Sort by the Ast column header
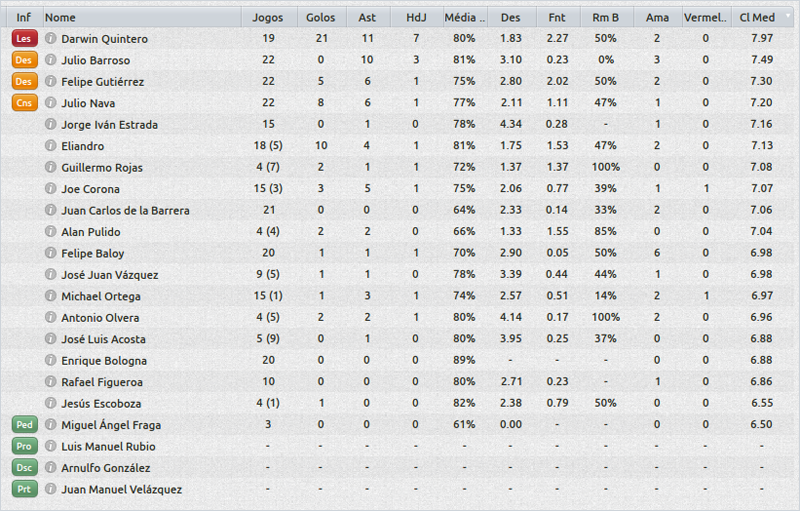 pos(367,18)
